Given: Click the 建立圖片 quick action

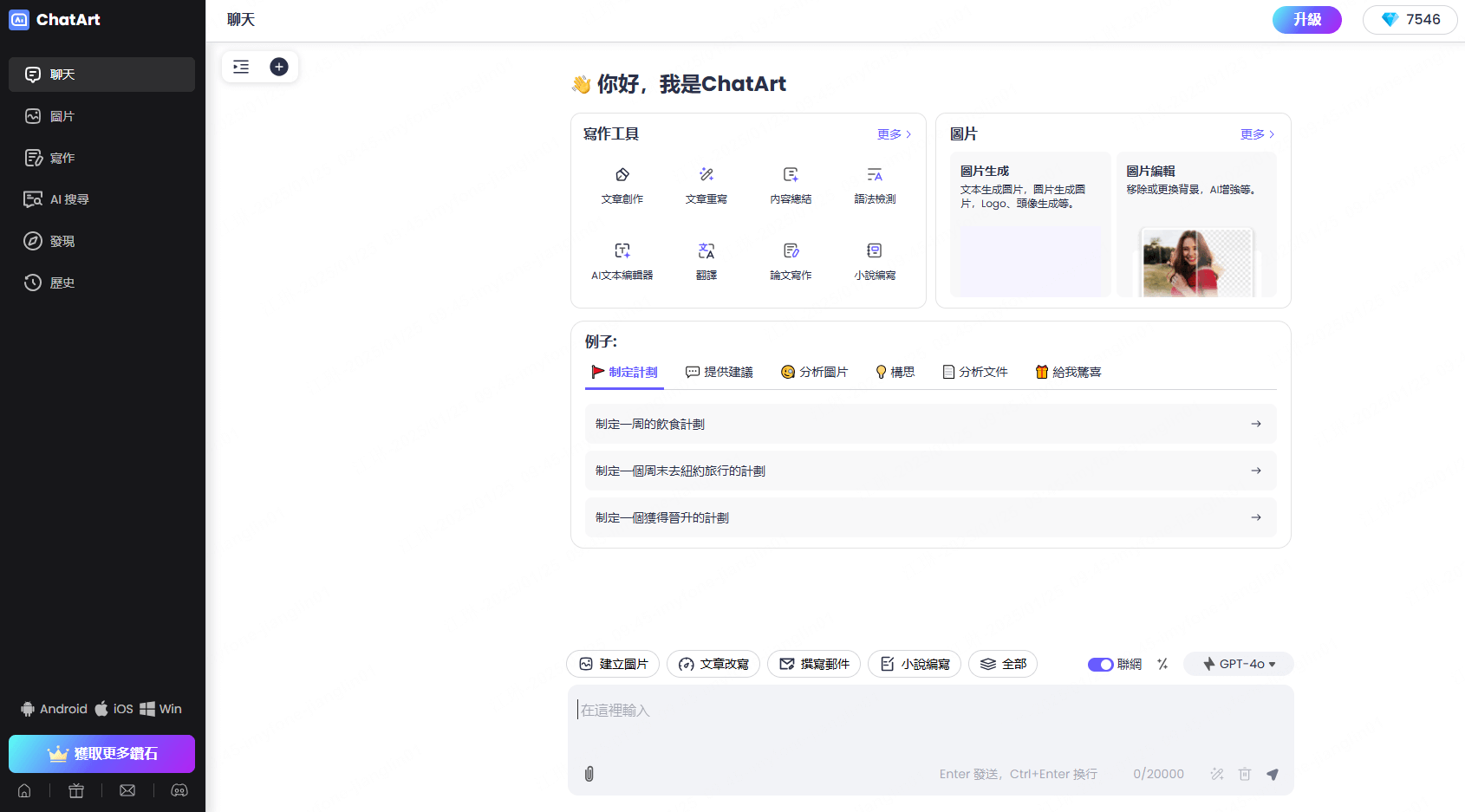Looking at the screenshot, I should (613, 664).
